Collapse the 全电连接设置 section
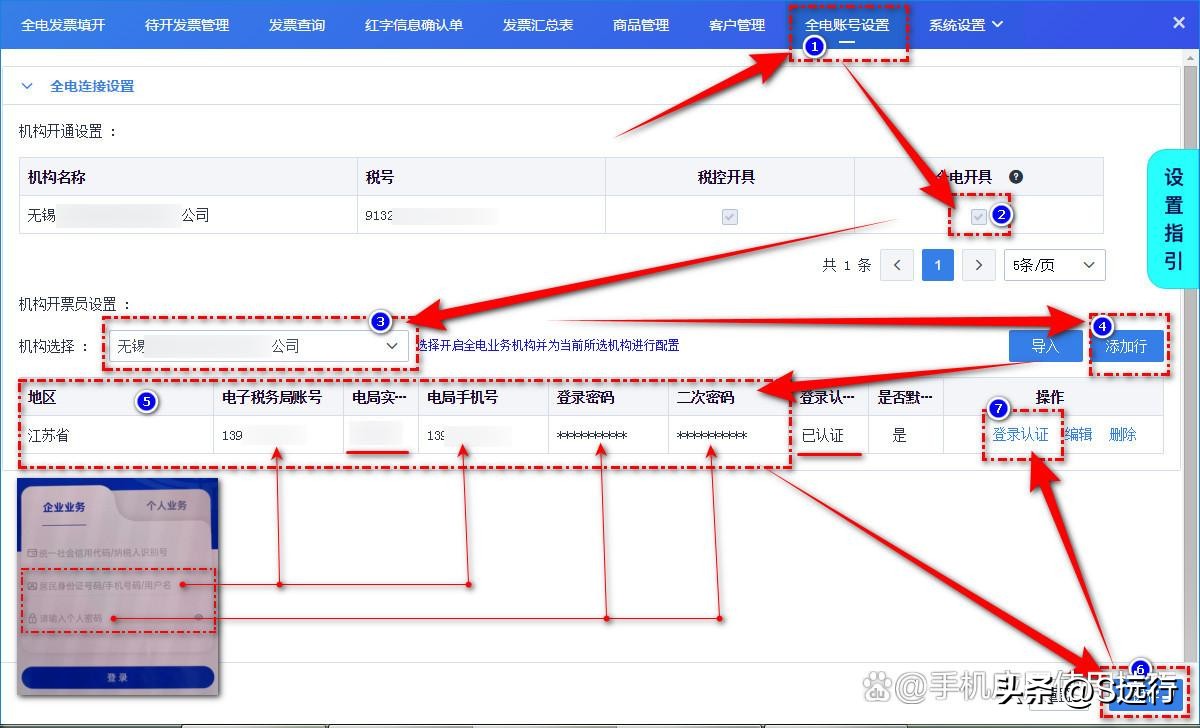 coord(26,86)
